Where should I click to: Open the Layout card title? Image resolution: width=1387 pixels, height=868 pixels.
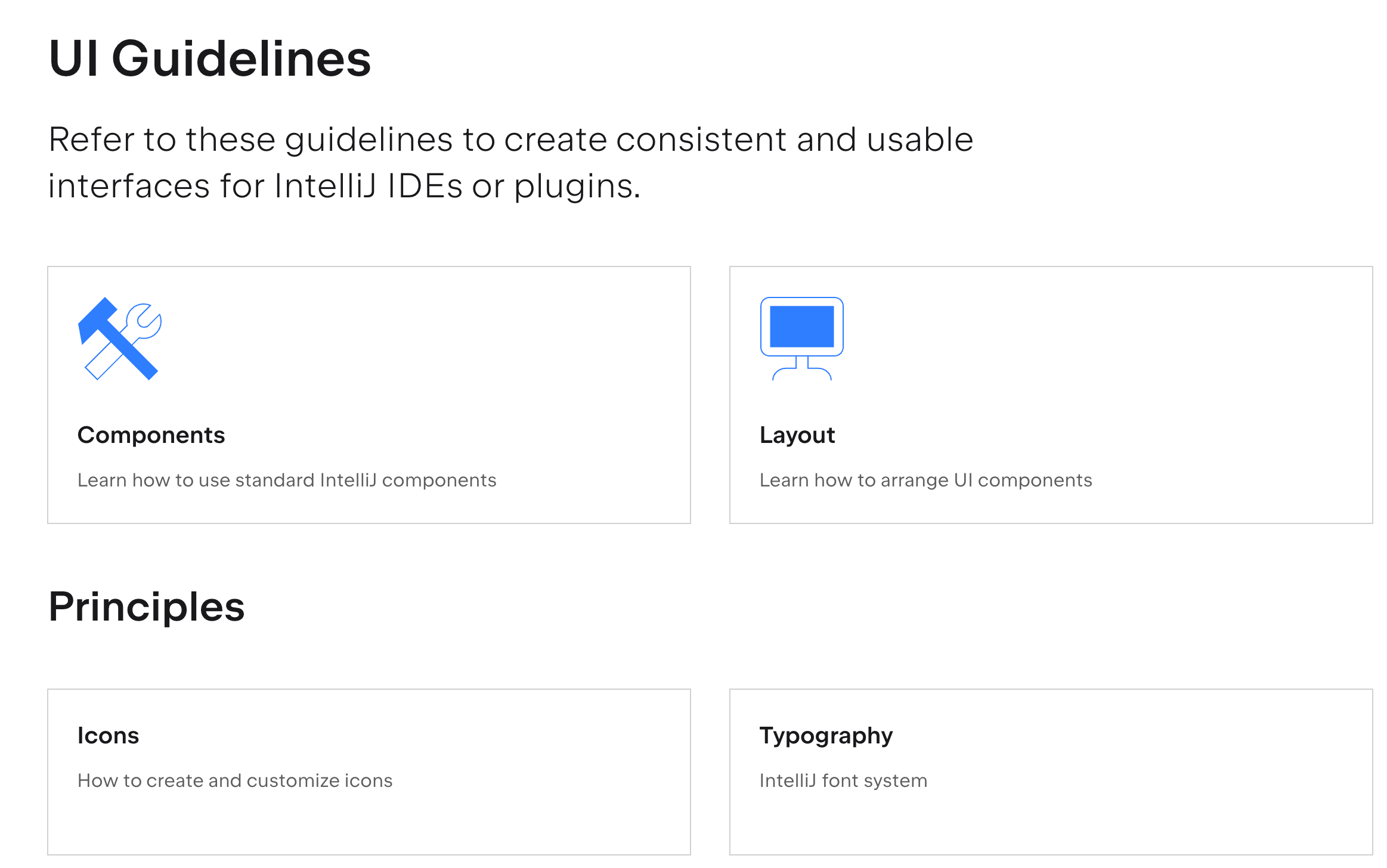(797, 435)
